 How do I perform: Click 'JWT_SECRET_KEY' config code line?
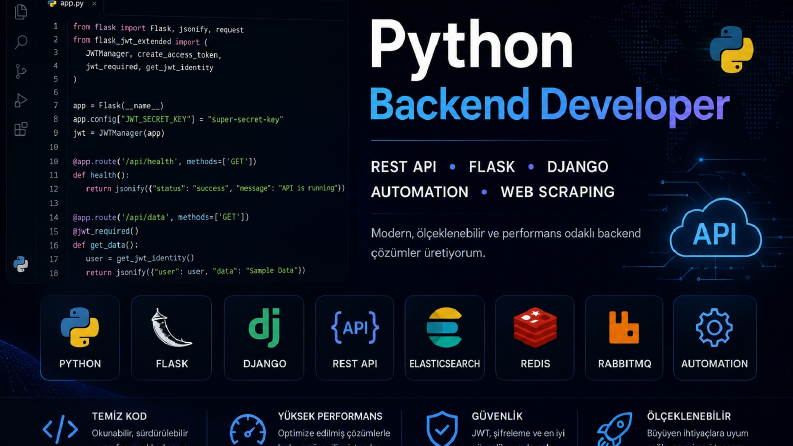[x=178, y=119]
